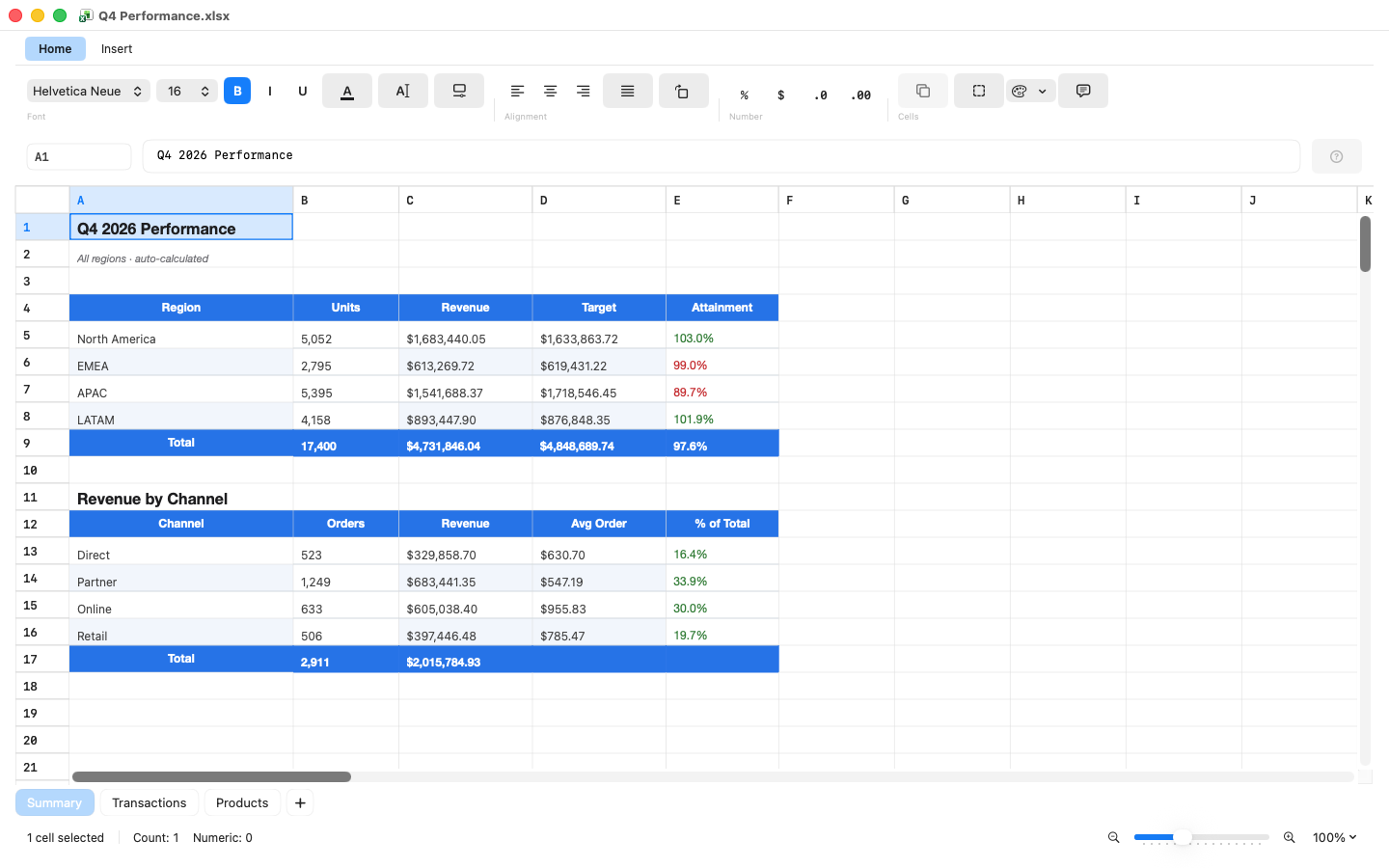Apply percent number format

point(745,95)
